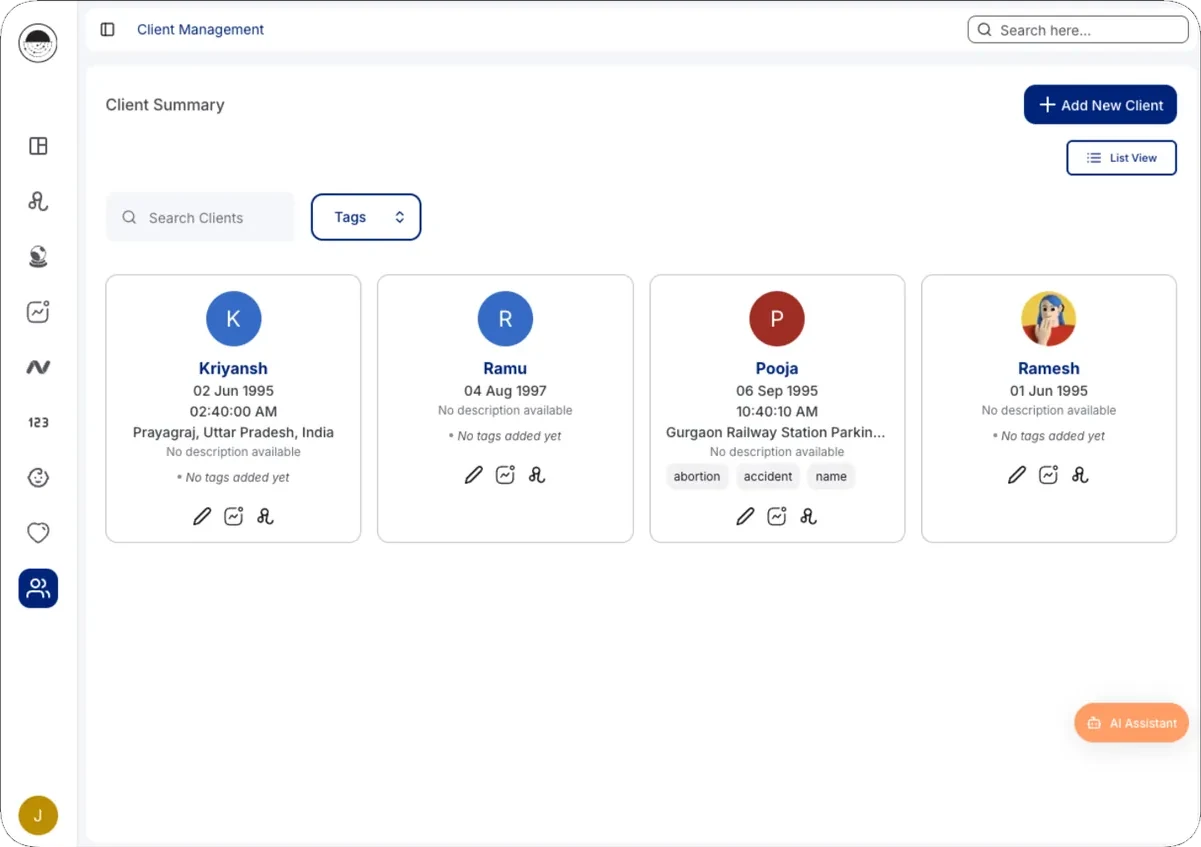Click the Client Summary heading
The image size is (1201, 847).
165,105
